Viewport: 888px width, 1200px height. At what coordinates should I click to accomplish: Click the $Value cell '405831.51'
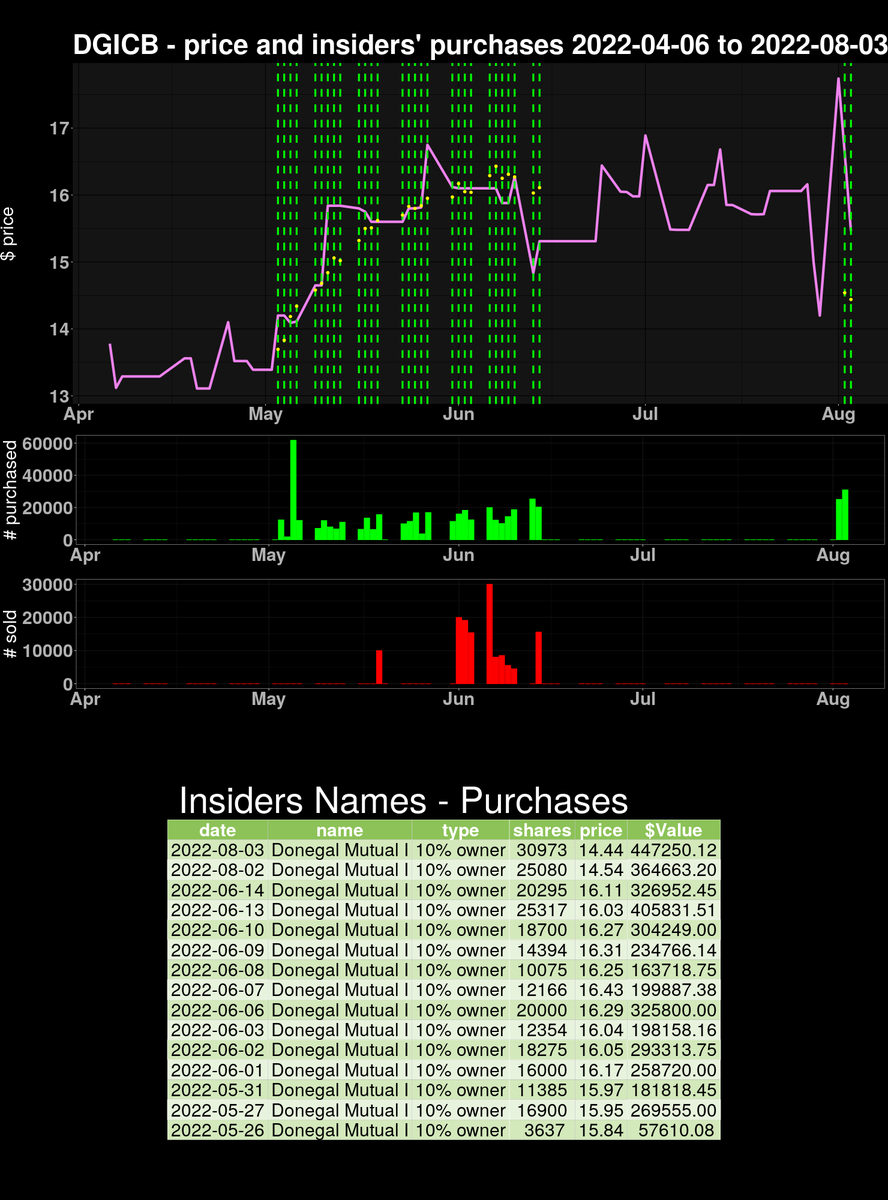(x=674, y=910)
